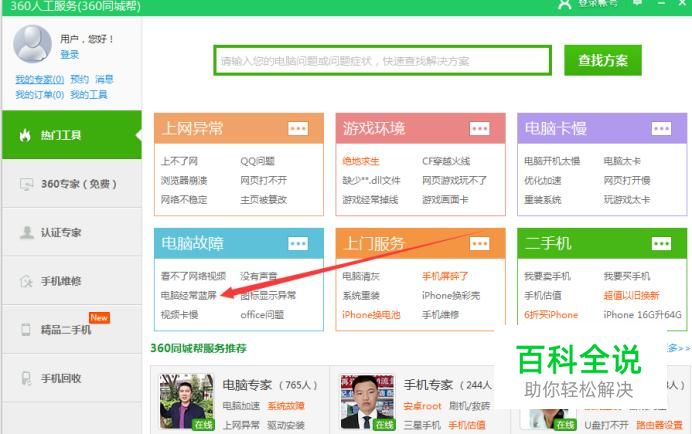Open the 360专家（免费） sidebar tab
Screen dimensions: 692x434
(72, 184)
